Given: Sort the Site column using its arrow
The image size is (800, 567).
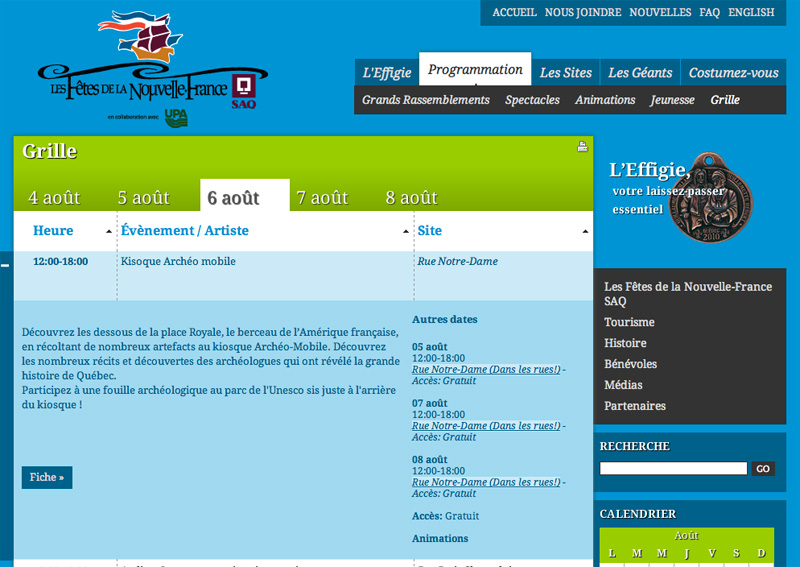Looking at the screenshot, I should pos(584,232).
